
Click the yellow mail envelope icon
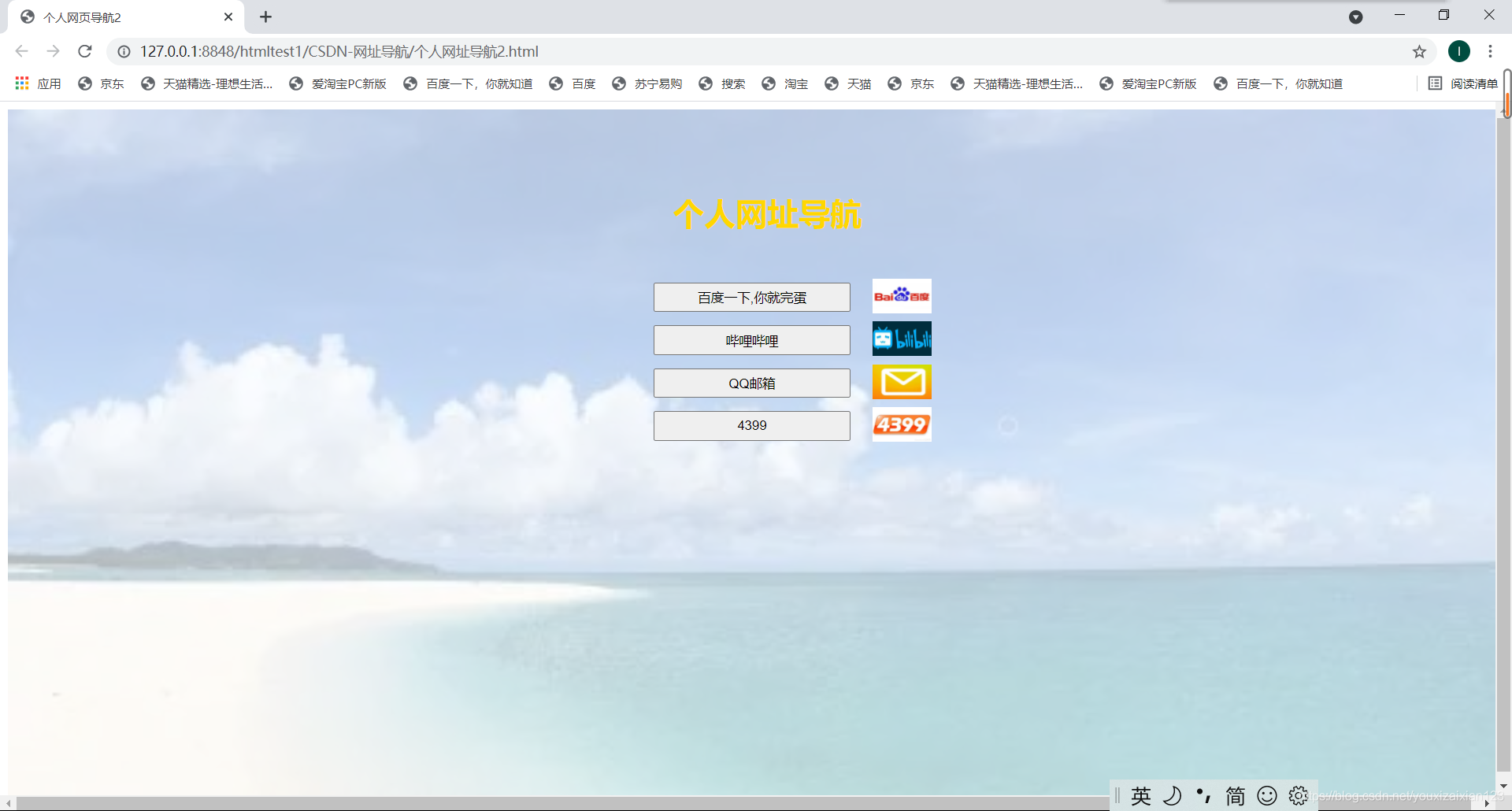(902, 382)
